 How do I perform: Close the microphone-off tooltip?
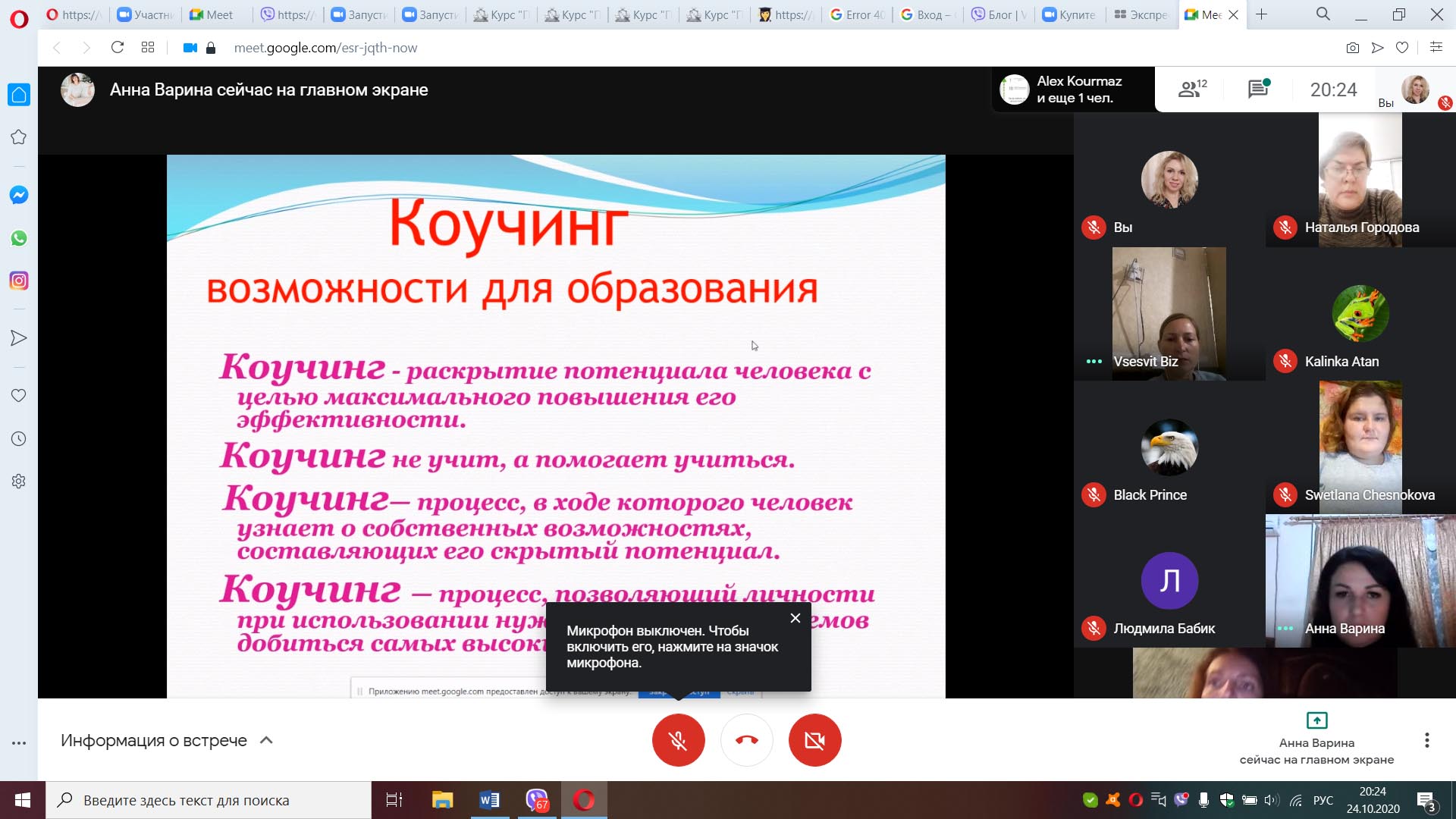[795, 618]
